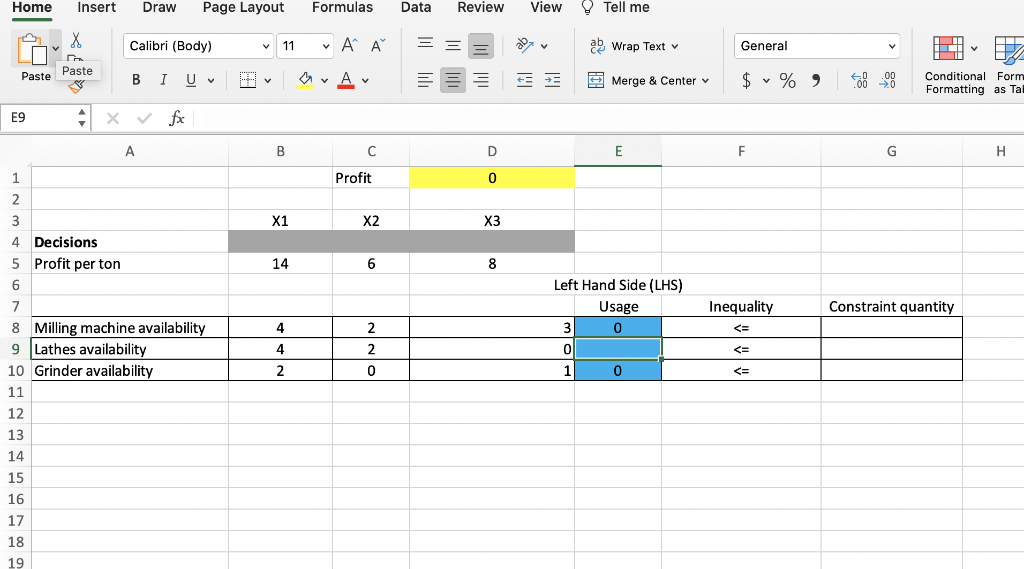Click the Borders icon
This screenshot has width=1024, height=569.
click(248, 80)
